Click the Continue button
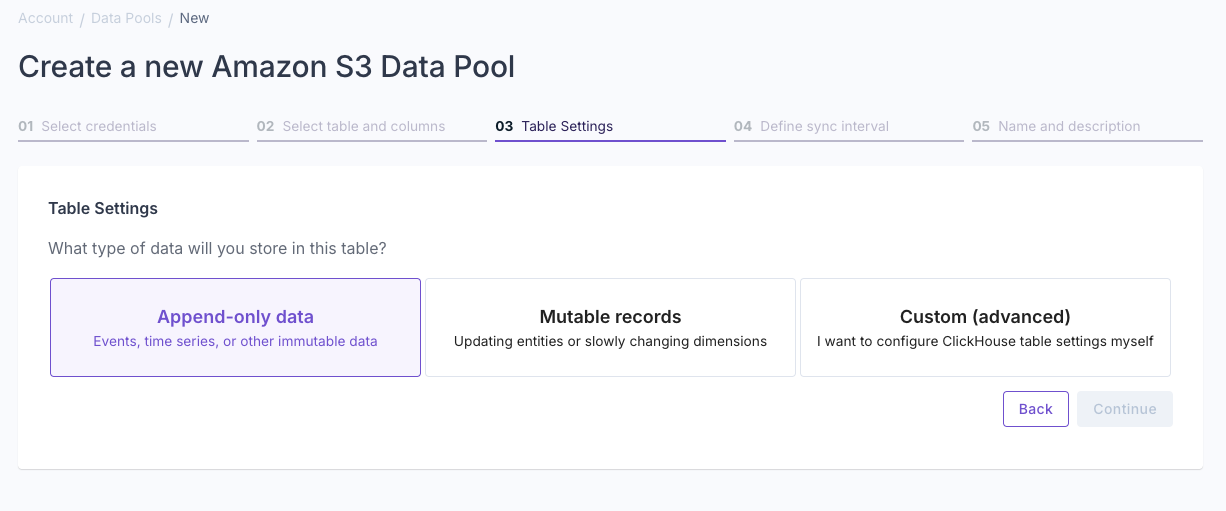Image resolution: width=1226 pixels, height=511 pixels. point(1125,409)
